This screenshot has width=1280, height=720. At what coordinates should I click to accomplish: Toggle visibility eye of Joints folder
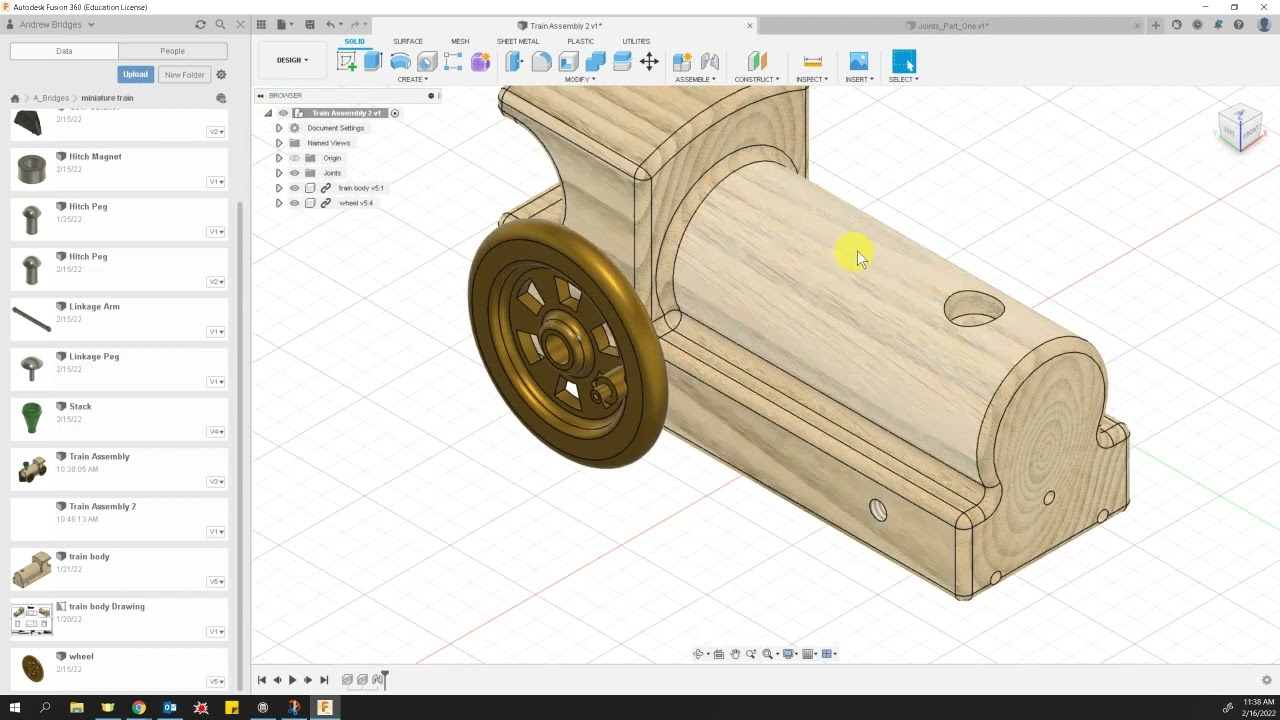coord(294,173)
